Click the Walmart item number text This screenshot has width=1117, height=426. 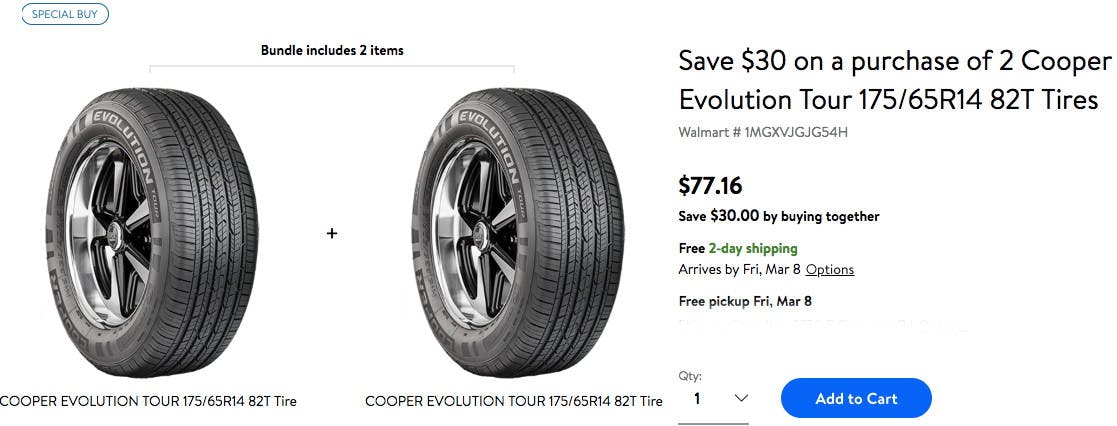pyautogui.click(x=763, y=132)
